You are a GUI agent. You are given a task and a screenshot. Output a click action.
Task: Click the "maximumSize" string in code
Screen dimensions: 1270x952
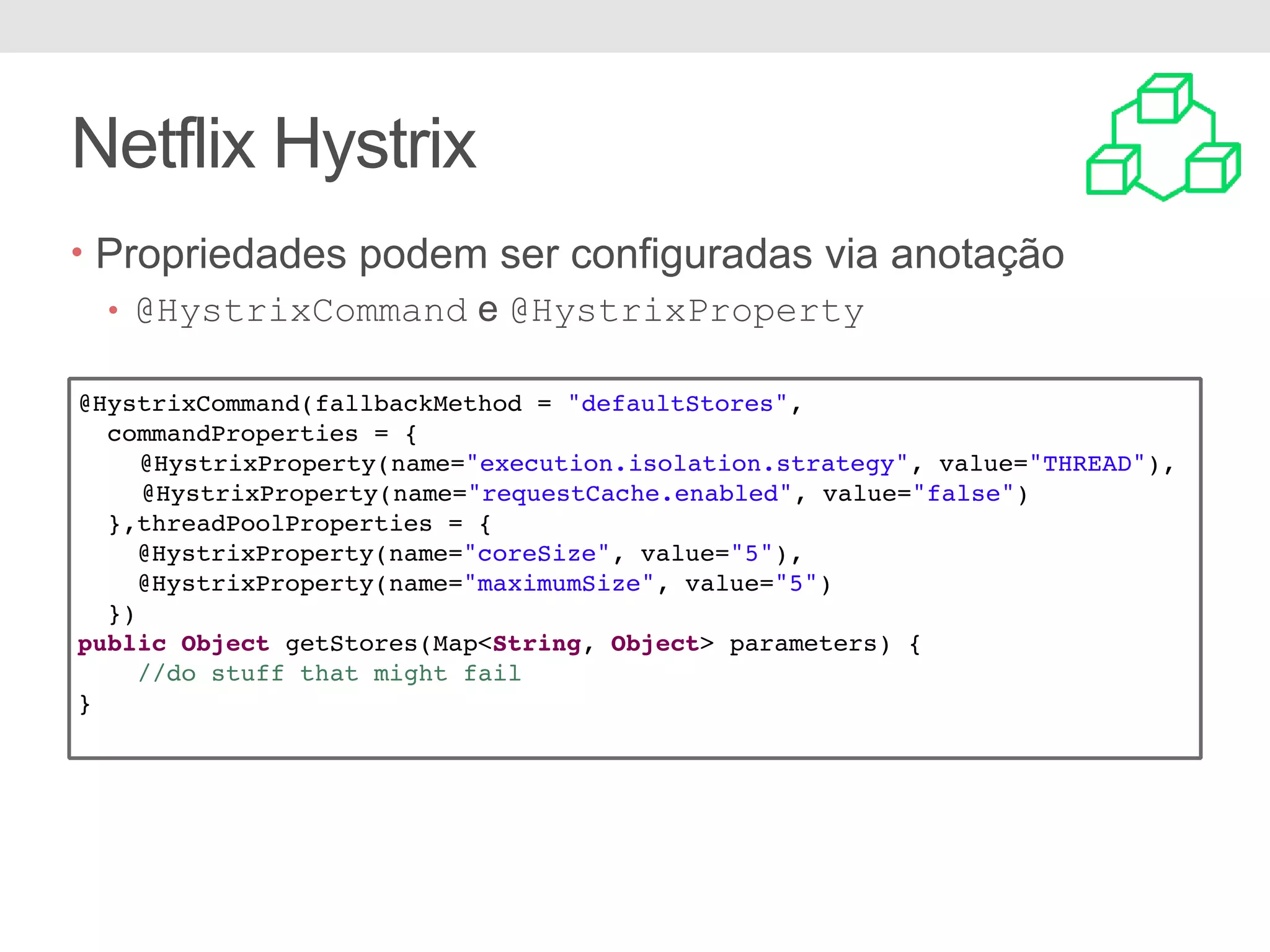coord(559,584)
